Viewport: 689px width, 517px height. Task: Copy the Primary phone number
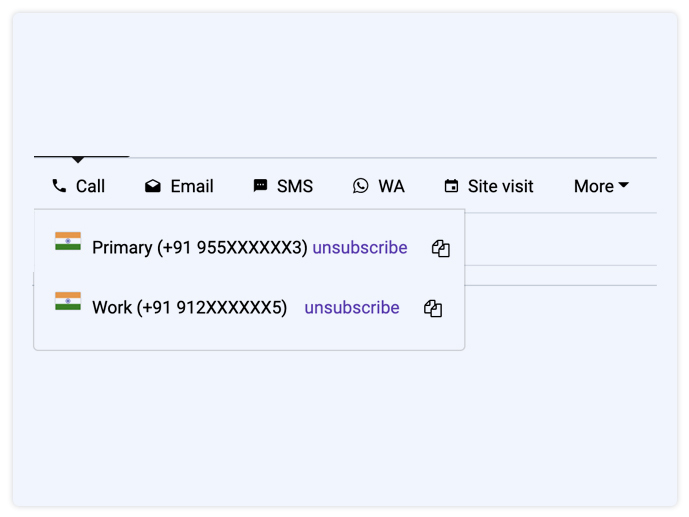(440, 248)
